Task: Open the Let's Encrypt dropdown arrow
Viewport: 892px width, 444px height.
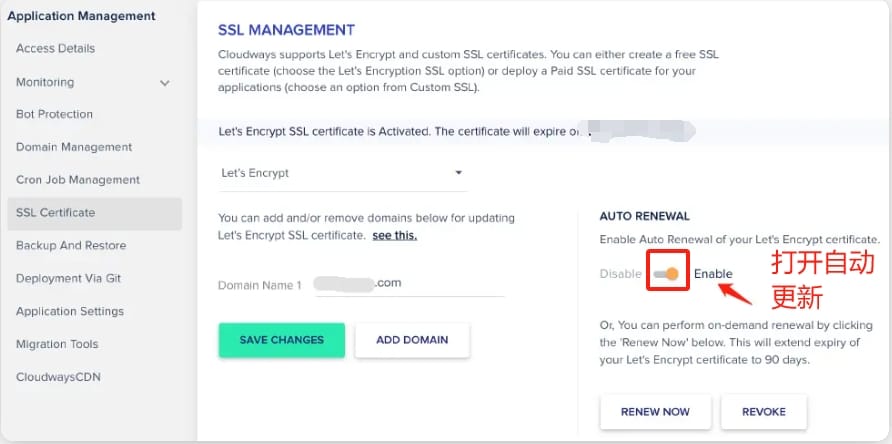Action: (459, 173)
